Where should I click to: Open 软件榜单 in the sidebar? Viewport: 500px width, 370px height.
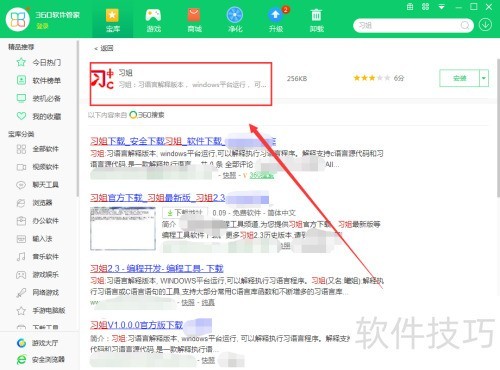[x=39, y=80]
